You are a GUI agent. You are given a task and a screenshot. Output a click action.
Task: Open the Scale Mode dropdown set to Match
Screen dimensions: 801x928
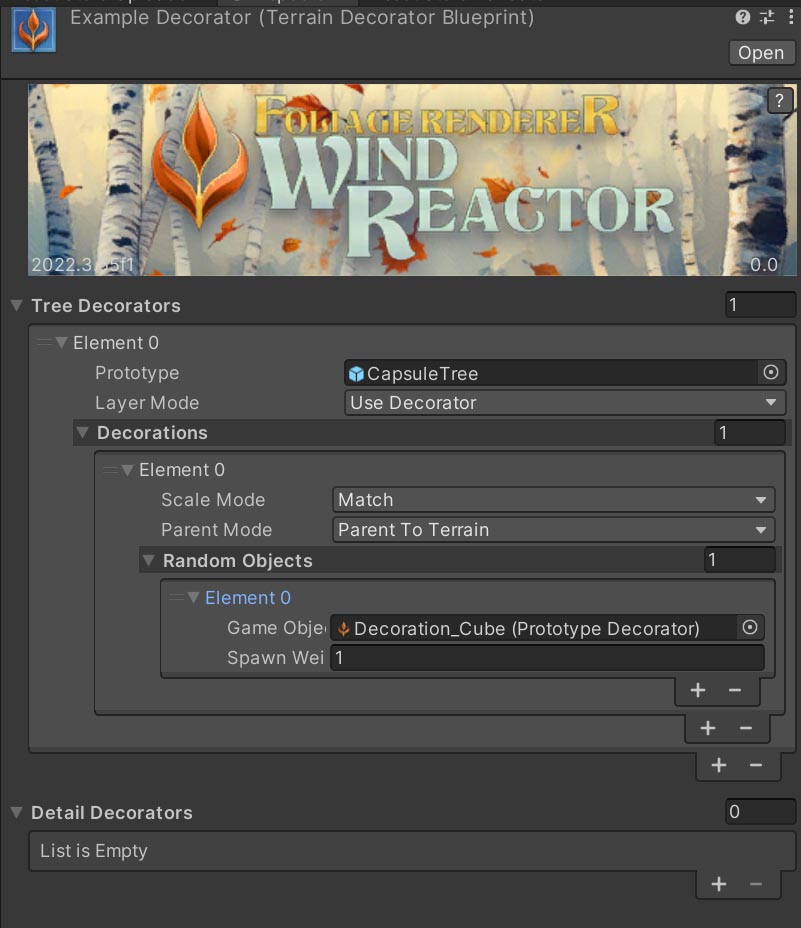[x=553, y=500]
